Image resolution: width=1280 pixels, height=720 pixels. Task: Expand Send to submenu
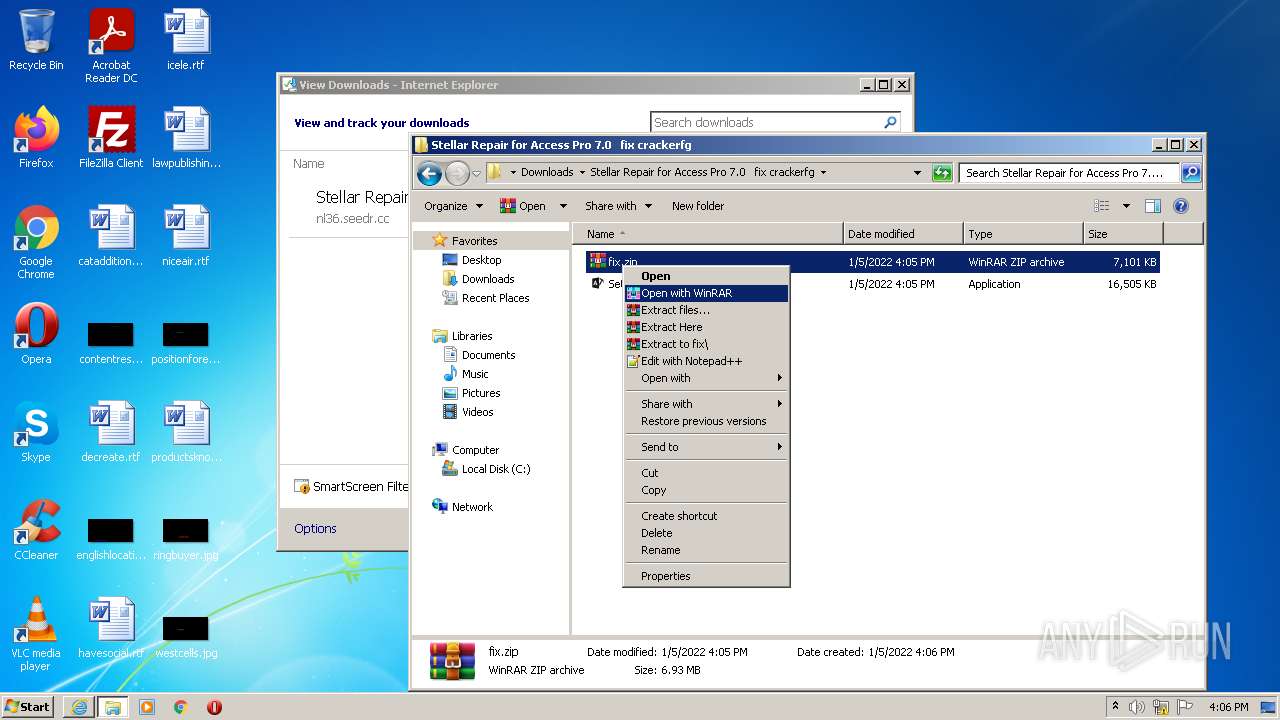pyautogui.click(x=706, y=447)
